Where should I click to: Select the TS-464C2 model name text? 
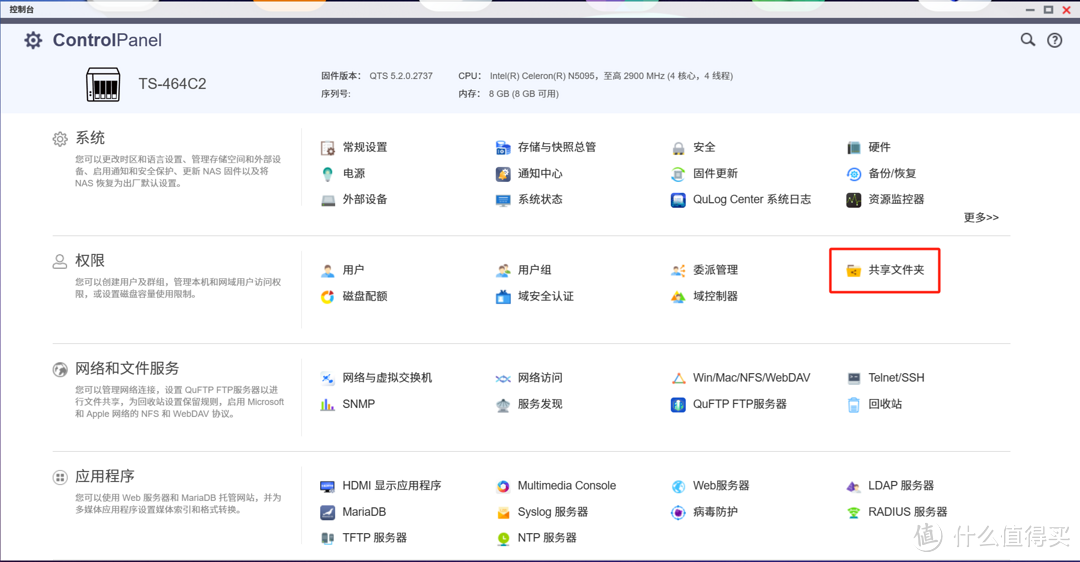click(172, 84)
